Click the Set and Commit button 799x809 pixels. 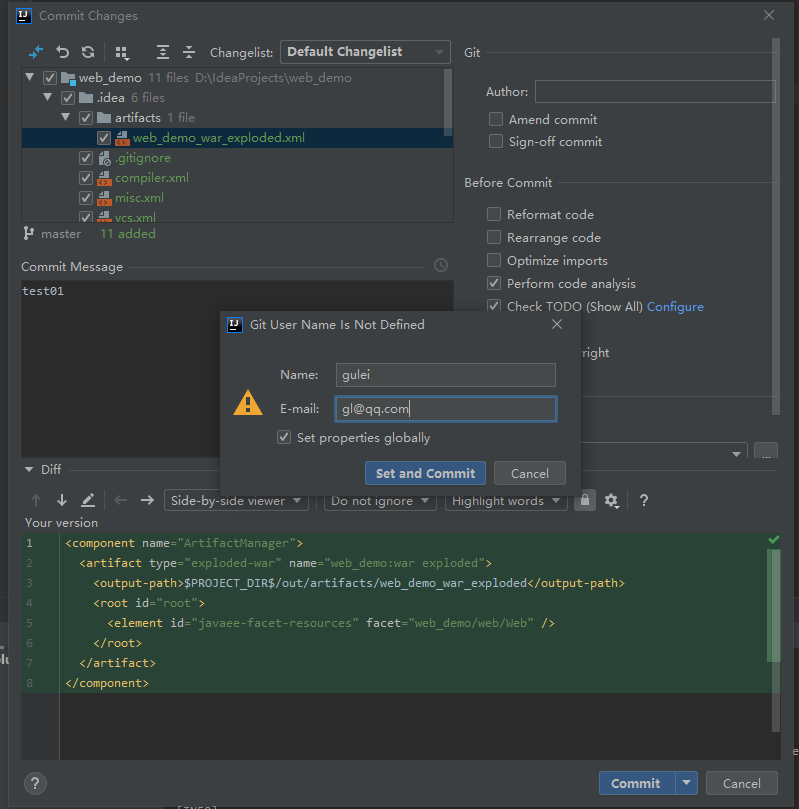coord(425,473)
